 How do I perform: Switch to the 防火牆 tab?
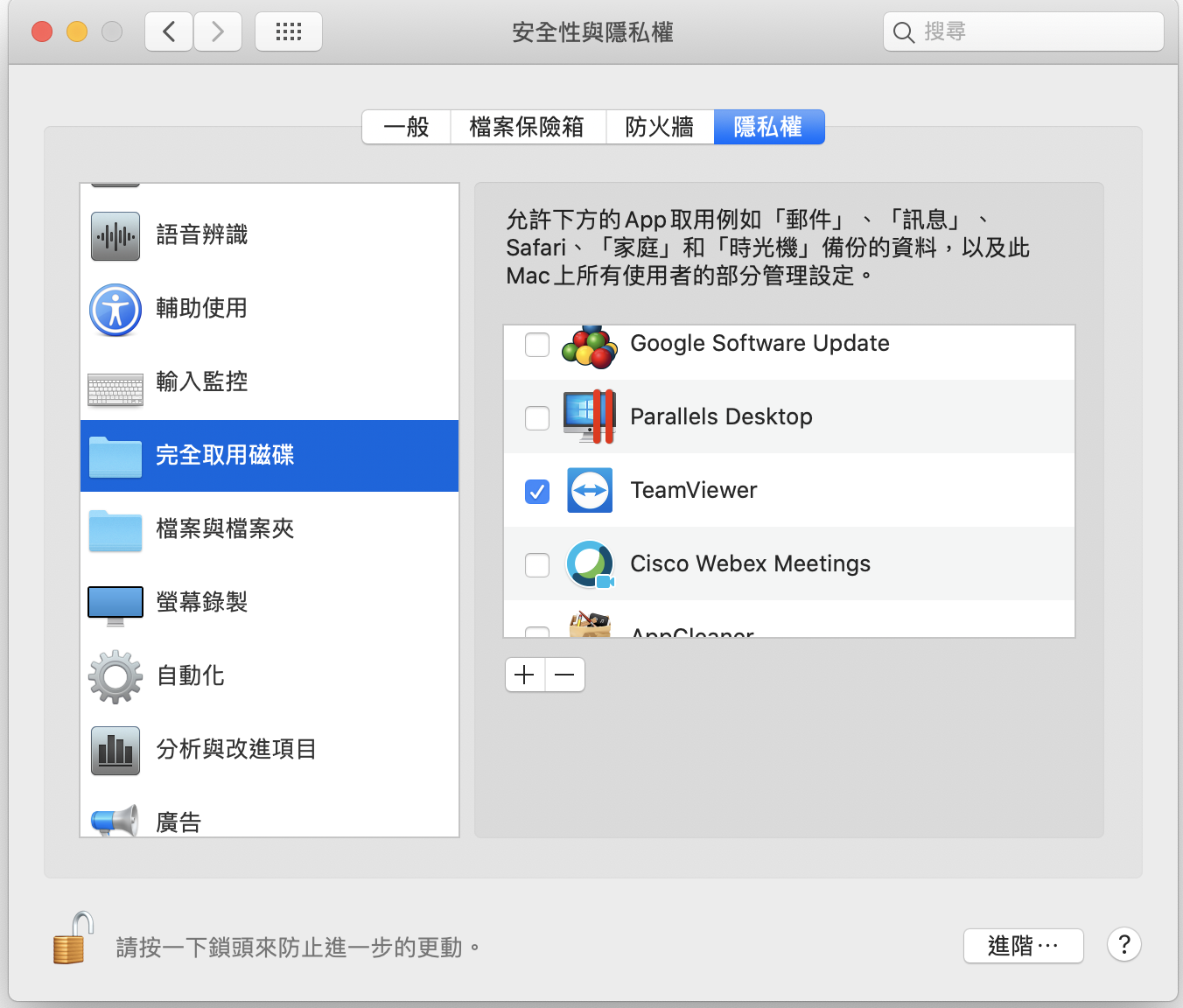point(660,127)
